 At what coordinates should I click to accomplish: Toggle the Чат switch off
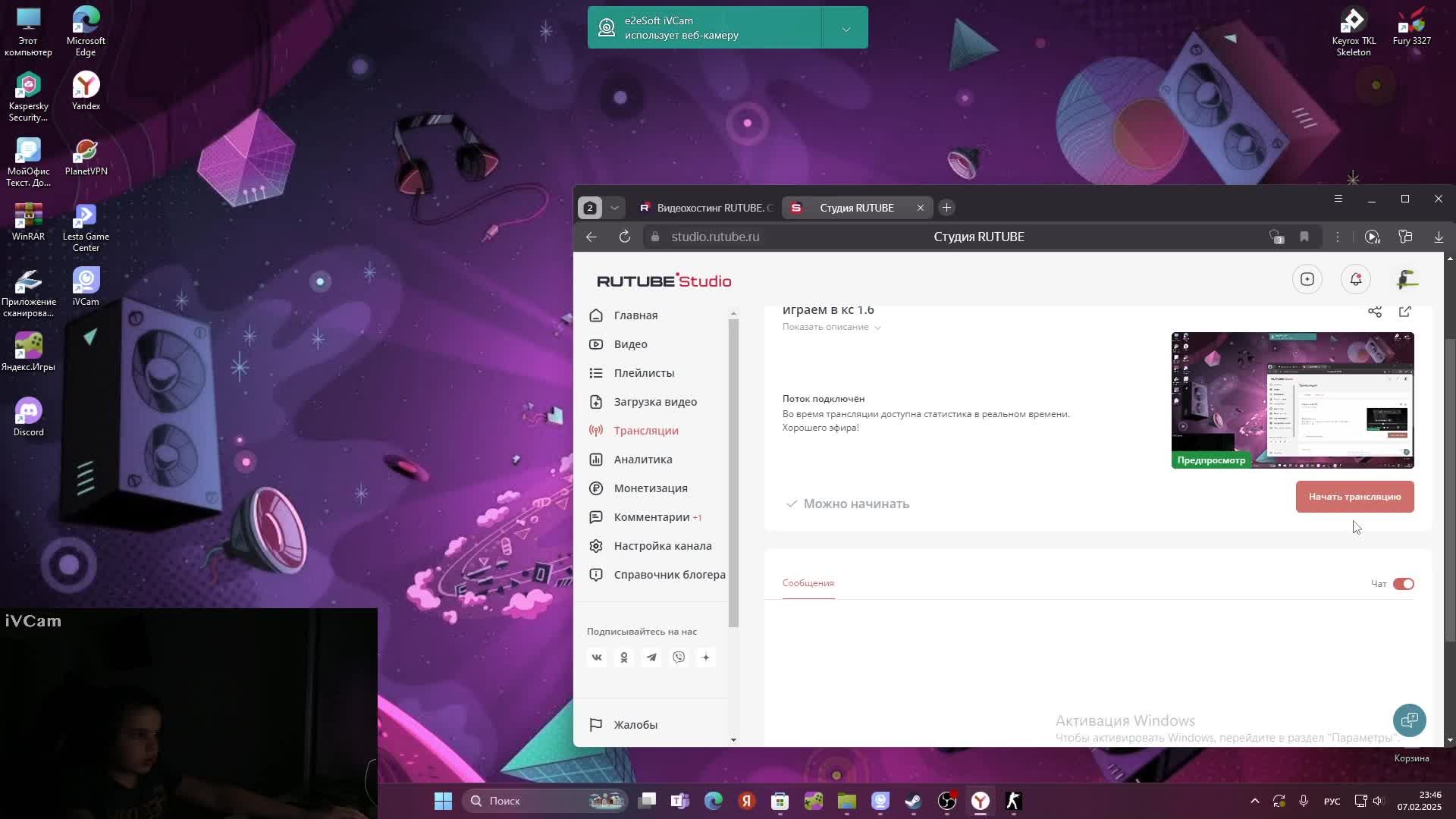coord(1403,584)
